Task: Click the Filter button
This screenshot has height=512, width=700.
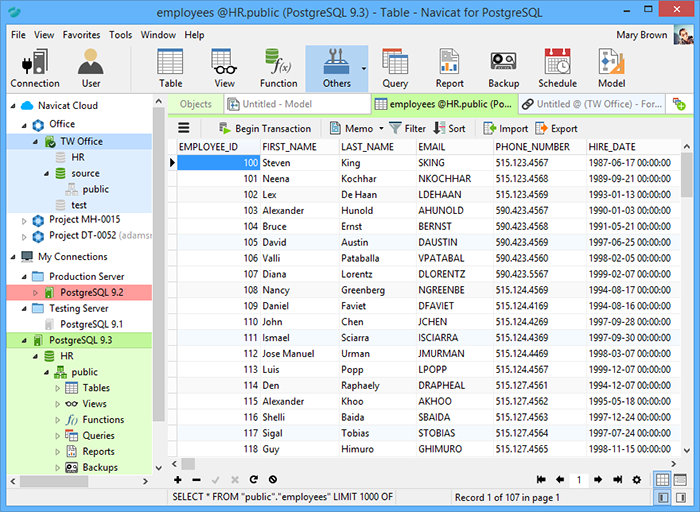Action: point(408,129)
